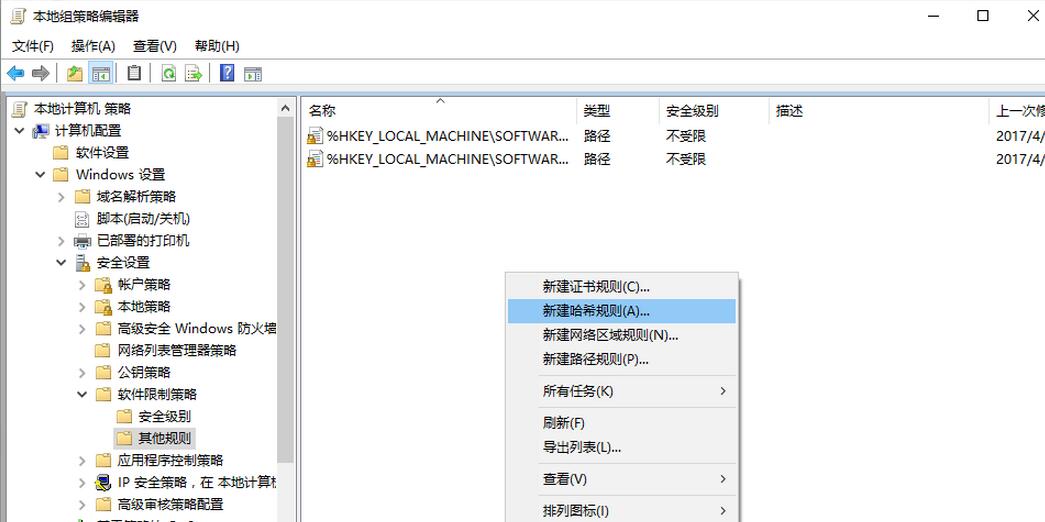
Task: Sort by the 名称 column header
Action: tap(439, 111)
